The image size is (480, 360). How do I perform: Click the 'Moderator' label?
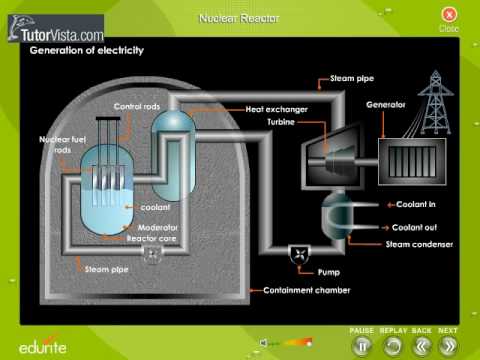coord(158,228)
